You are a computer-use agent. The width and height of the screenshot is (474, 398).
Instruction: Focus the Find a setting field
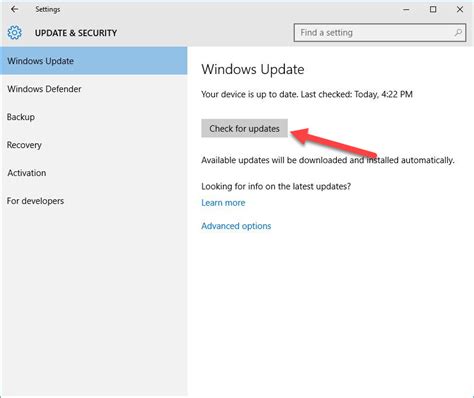tap(380, 33)
